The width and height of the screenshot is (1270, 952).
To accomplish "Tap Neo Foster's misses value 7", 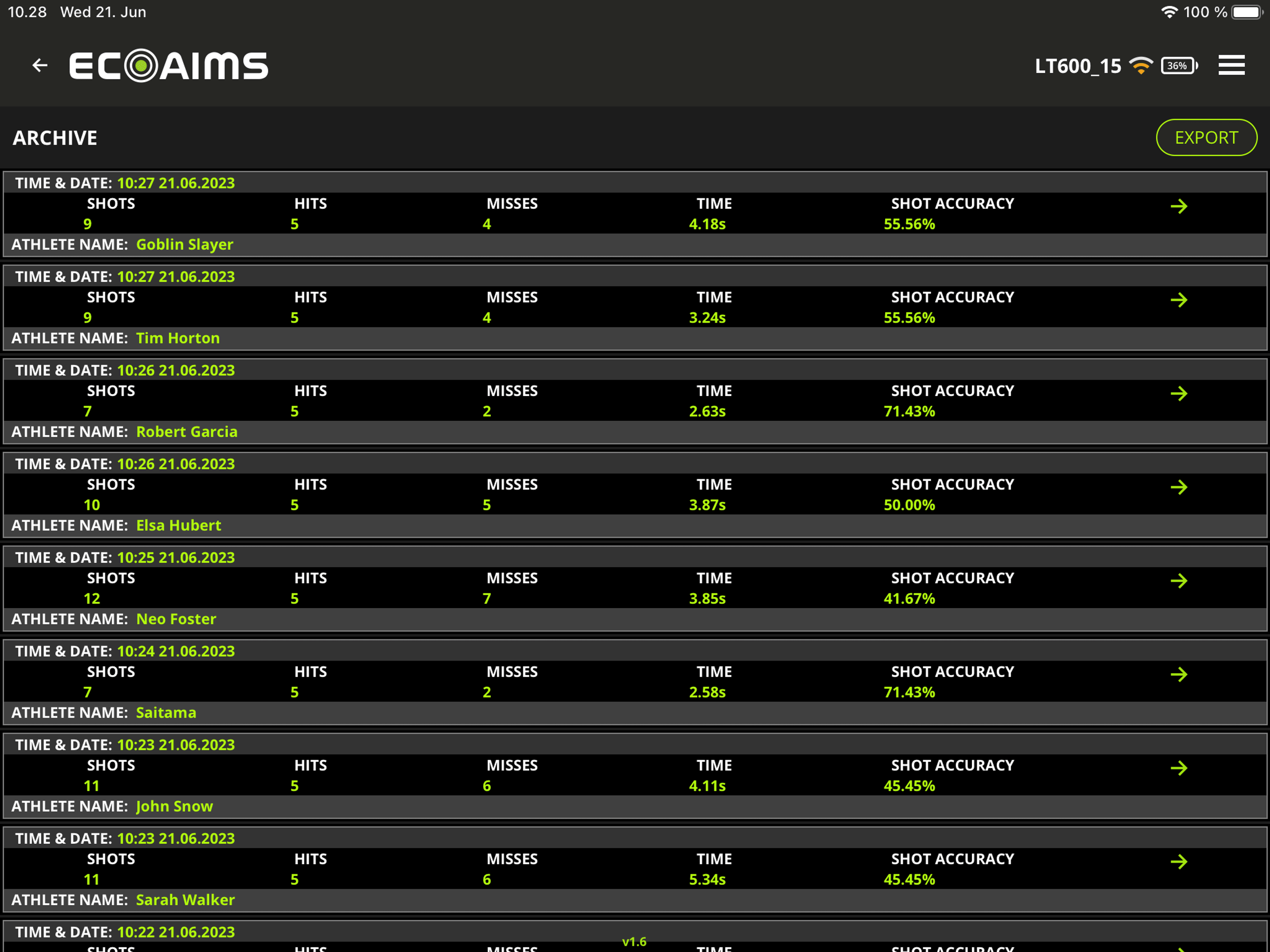I will (487, 599).
